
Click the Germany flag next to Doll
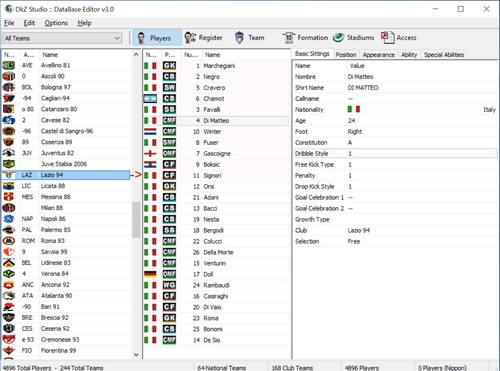pyautogui.click(x=150, y=274)
